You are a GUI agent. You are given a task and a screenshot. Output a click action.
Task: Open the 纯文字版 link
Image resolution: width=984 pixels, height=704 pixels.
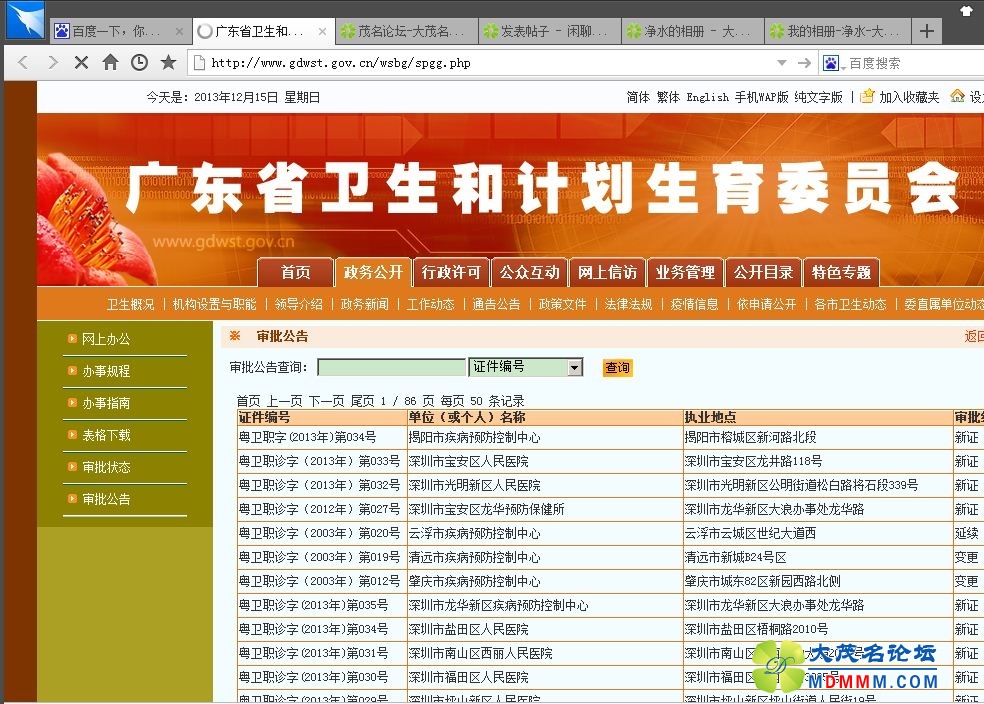pos(818,97)
